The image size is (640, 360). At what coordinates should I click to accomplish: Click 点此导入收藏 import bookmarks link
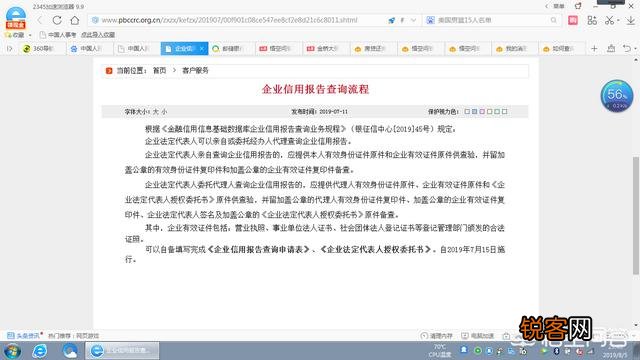(x=98, y=35)
